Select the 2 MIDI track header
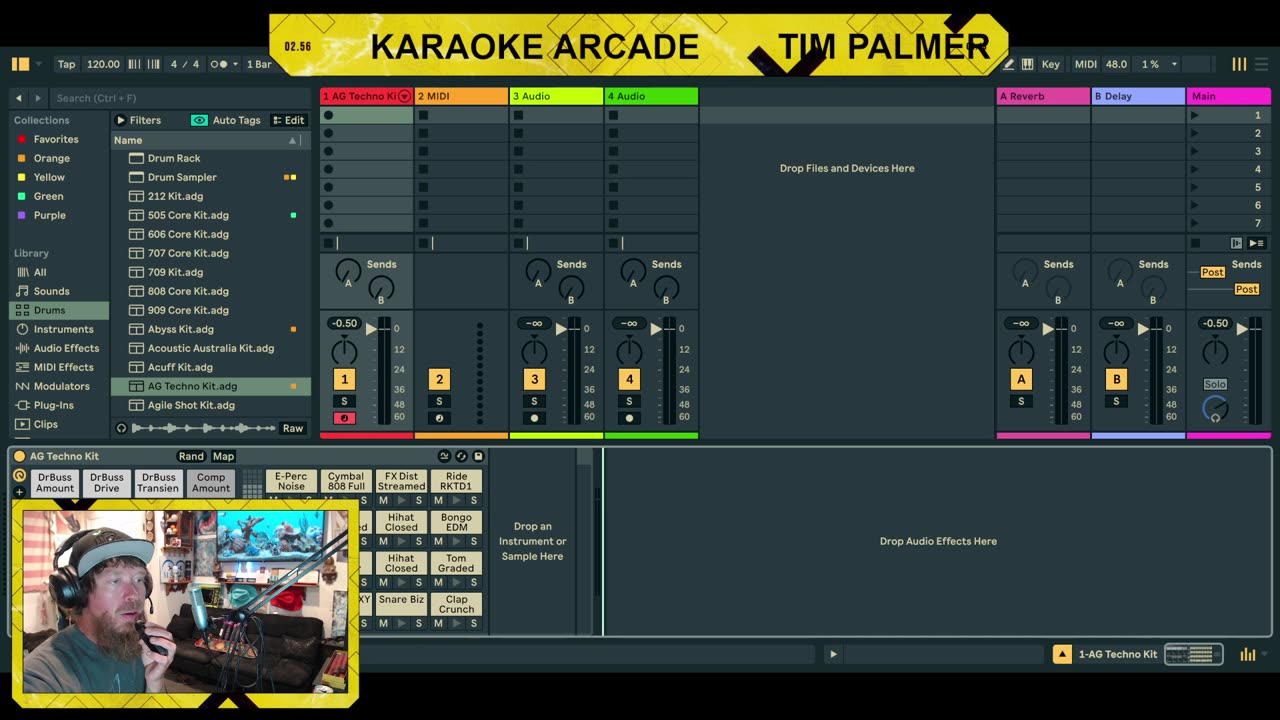 [x=461, y=96]
